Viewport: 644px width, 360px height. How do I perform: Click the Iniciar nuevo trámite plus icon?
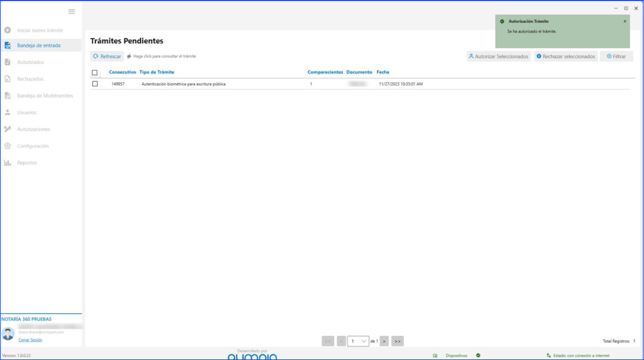click(7, 30)
